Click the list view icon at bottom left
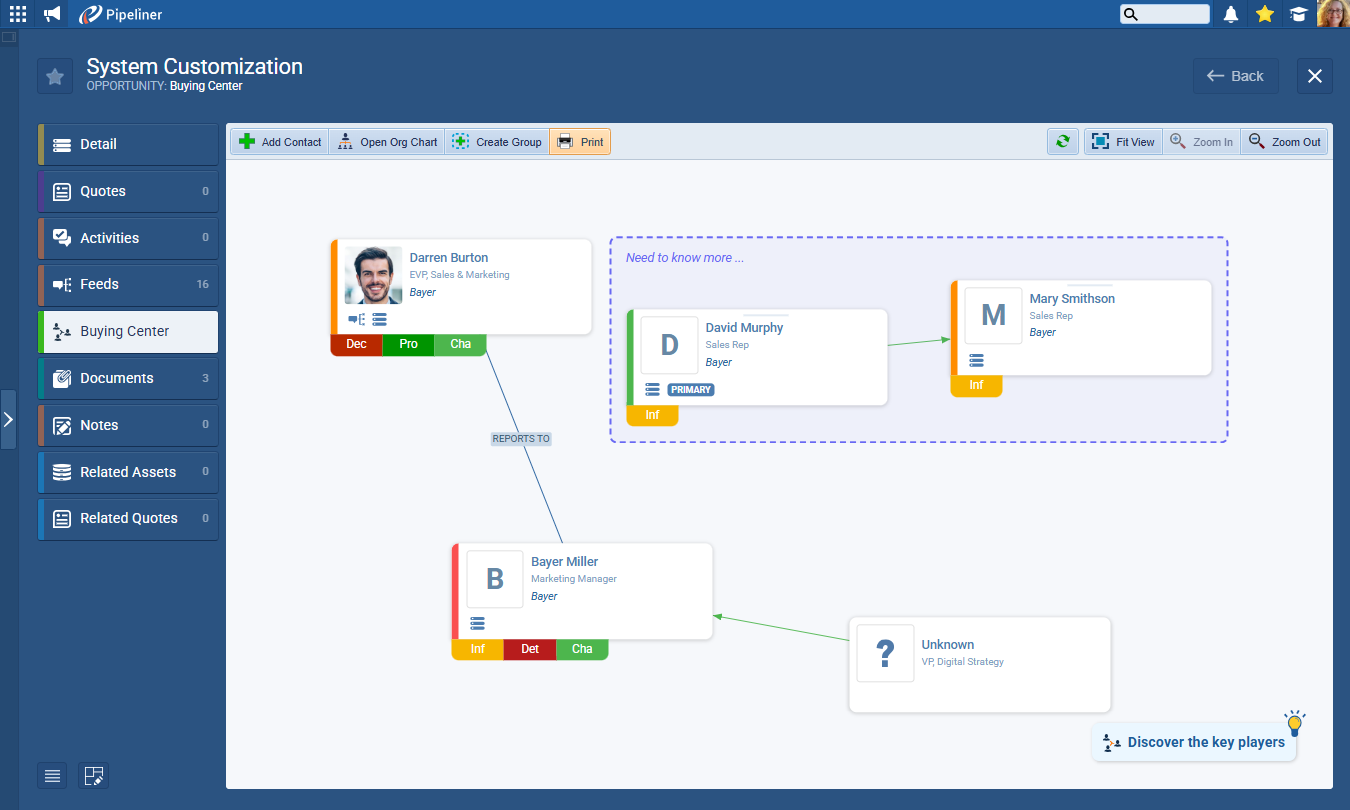 click(x=53, y=775)
